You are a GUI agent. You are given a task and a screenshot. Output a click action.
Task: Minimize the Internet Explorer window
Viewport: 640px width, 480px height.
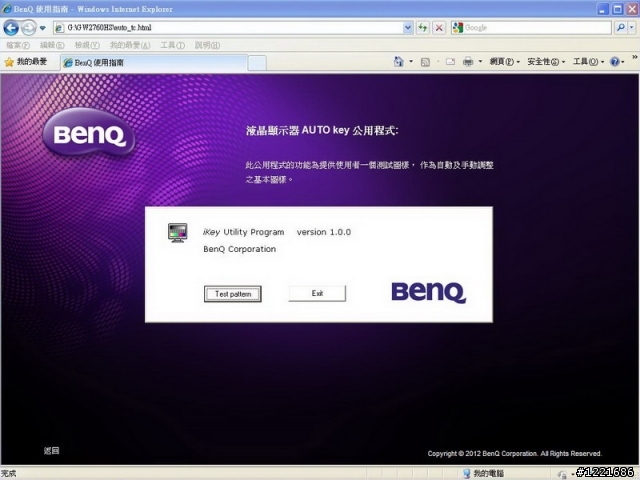tap(603, 9)
